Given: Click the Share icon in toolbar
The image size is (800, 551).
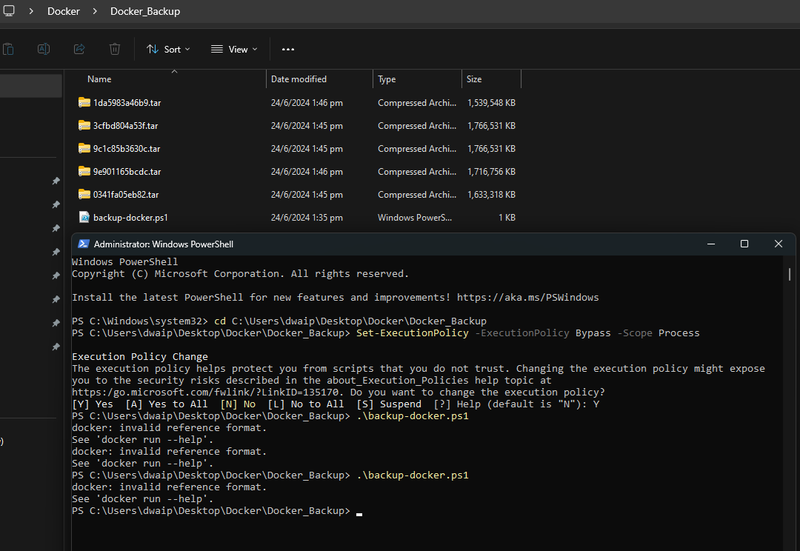Looking at the screenshot, I should 79,49.
